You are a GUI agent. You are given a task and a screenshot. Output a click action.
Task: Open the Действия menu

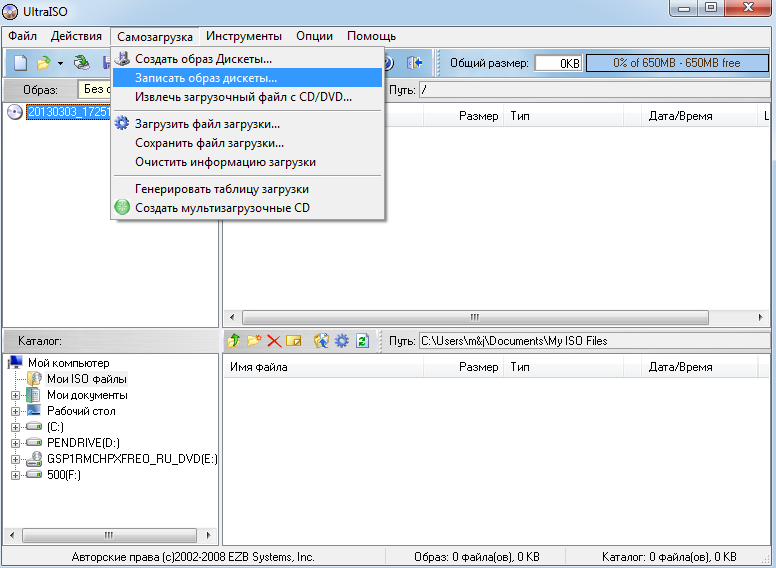click(x=76, y=36)
